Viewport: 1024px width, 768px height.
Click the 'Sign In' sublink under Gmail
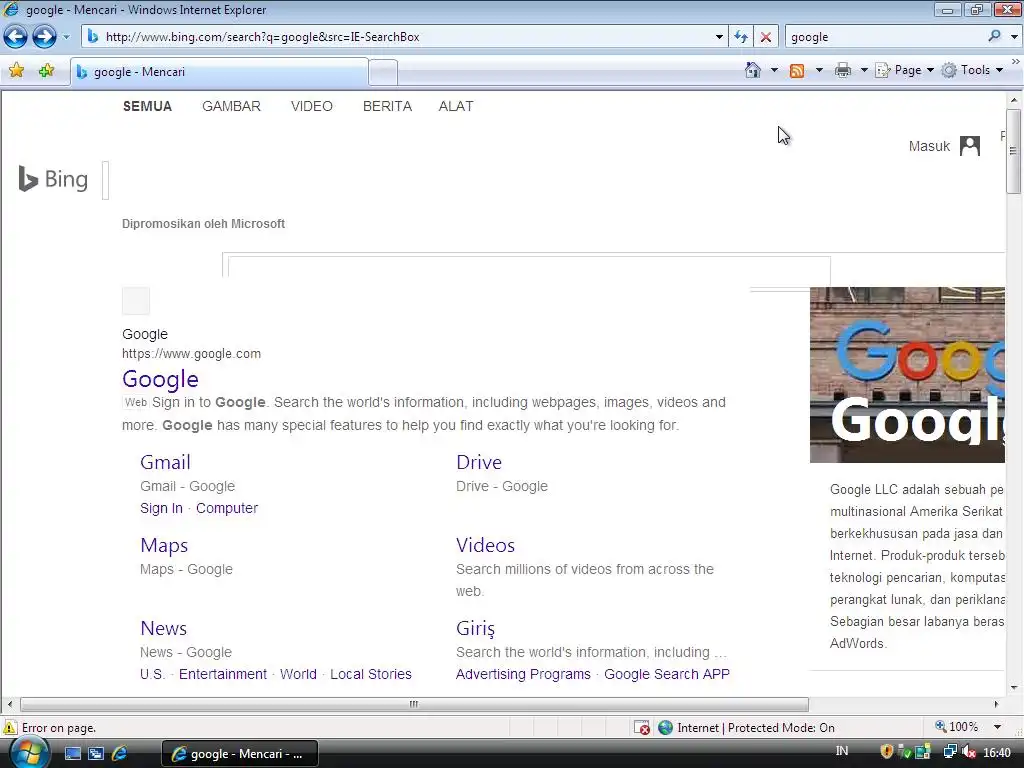[x=161, y=508]
